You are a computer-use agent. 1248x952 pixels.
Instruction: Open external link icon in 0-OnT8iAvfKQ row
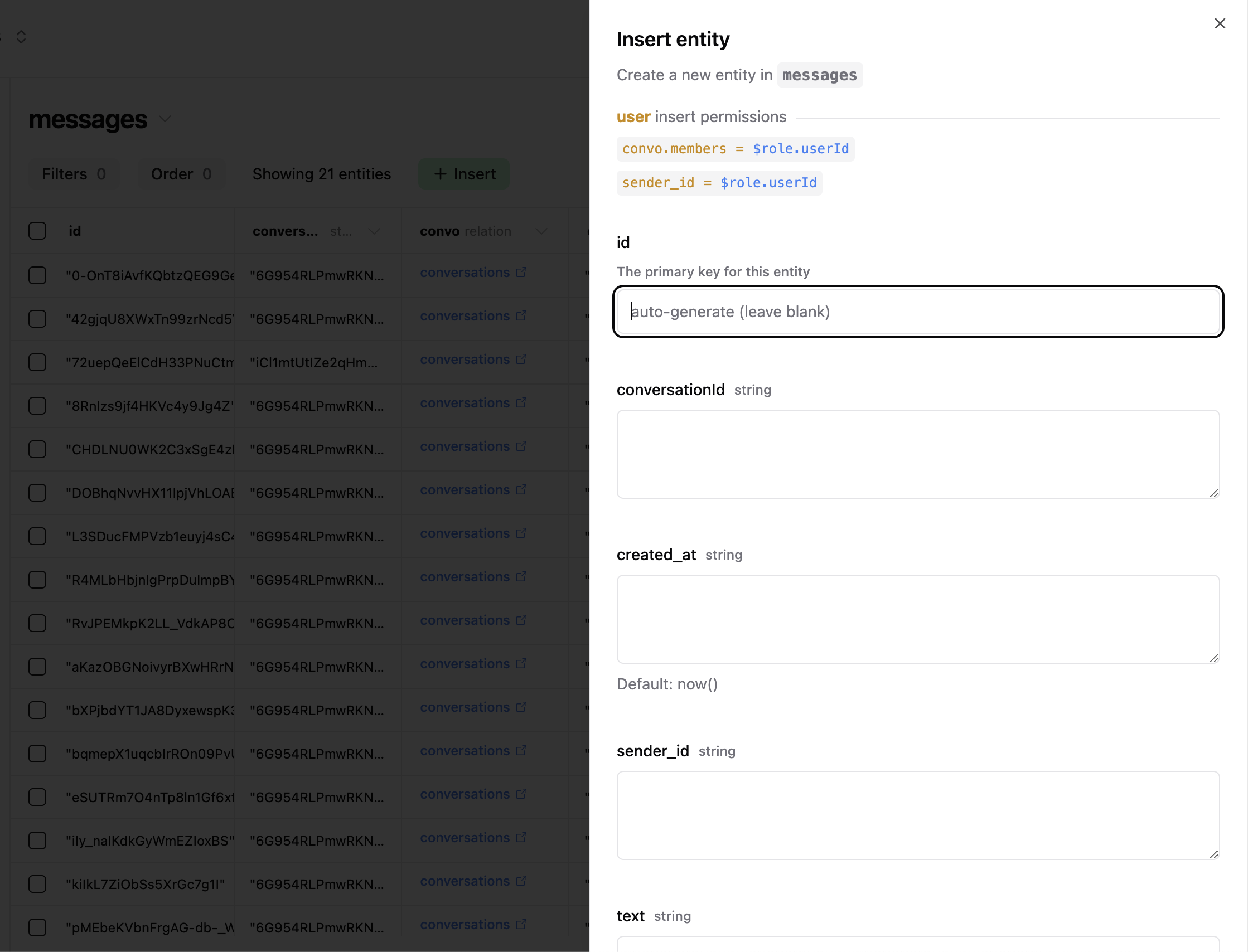[x=521, y=272]
